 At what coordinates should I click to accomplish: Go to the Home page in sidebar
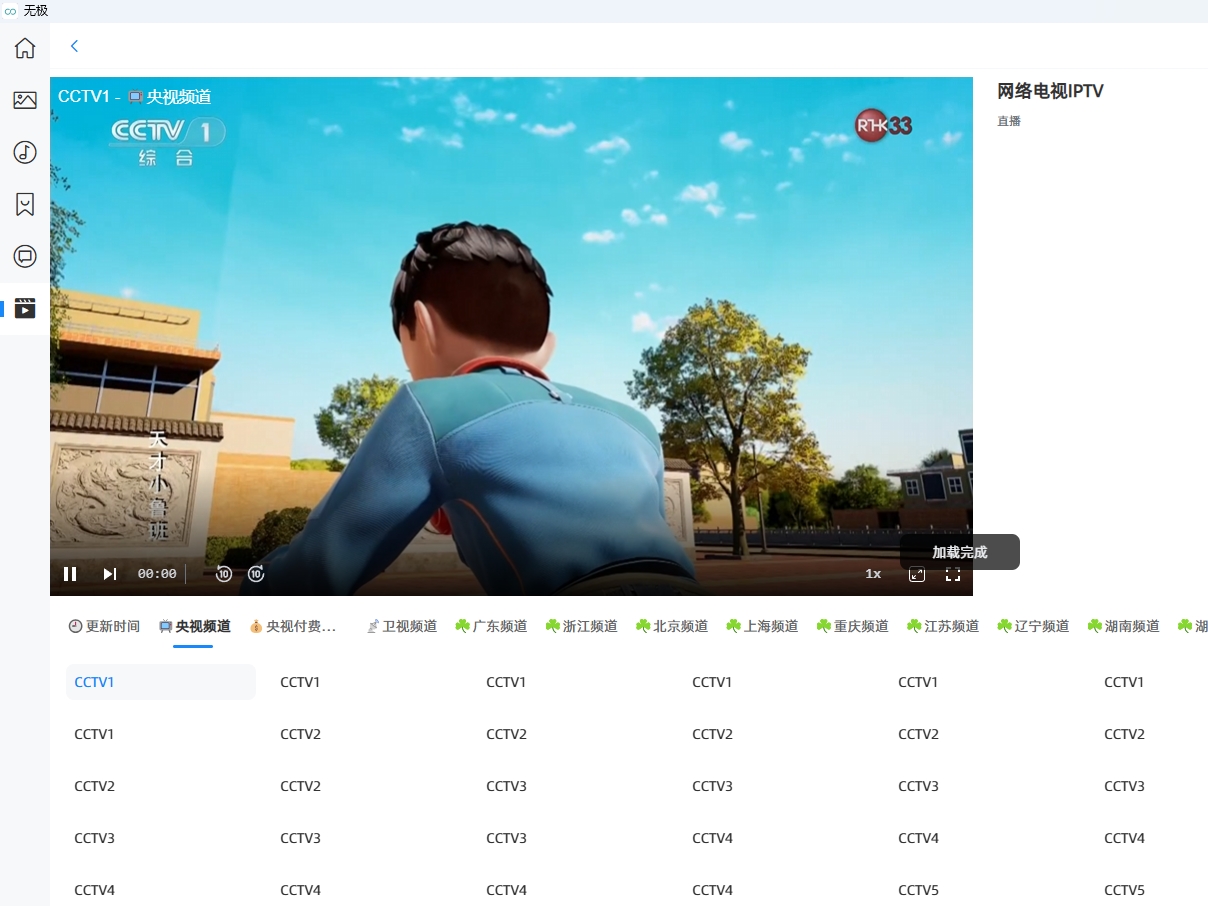point(25,48)
